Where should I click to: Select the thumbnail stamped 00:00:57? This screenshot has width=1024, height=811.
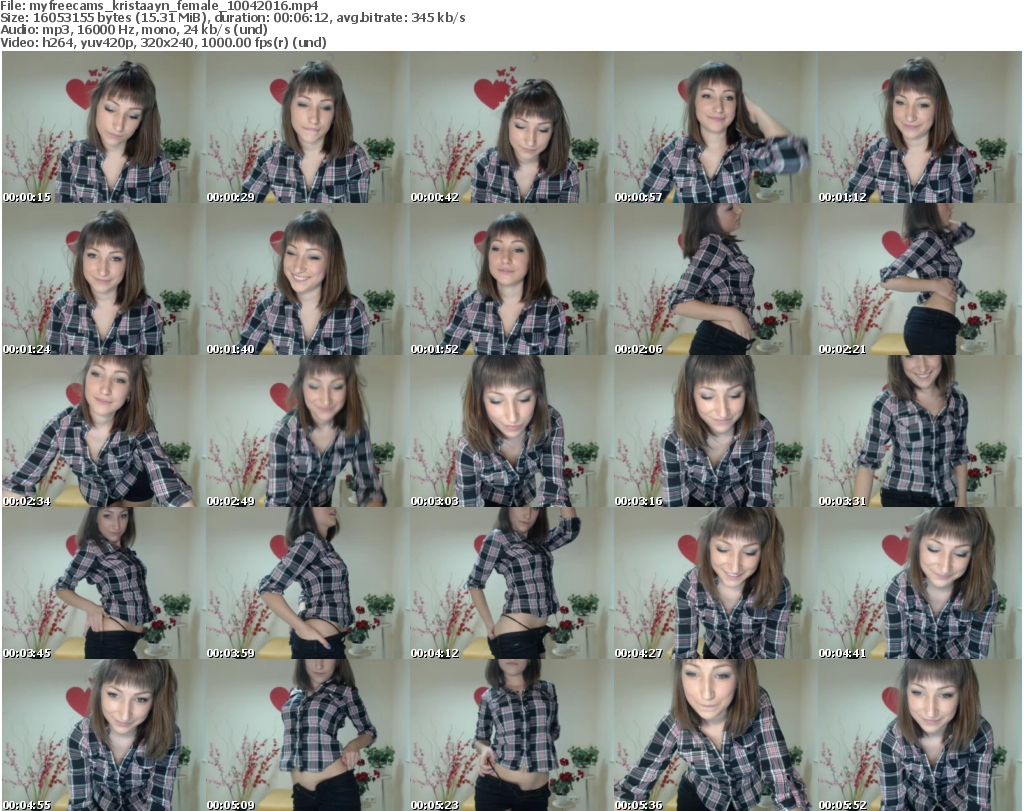[x=714, y=127]
